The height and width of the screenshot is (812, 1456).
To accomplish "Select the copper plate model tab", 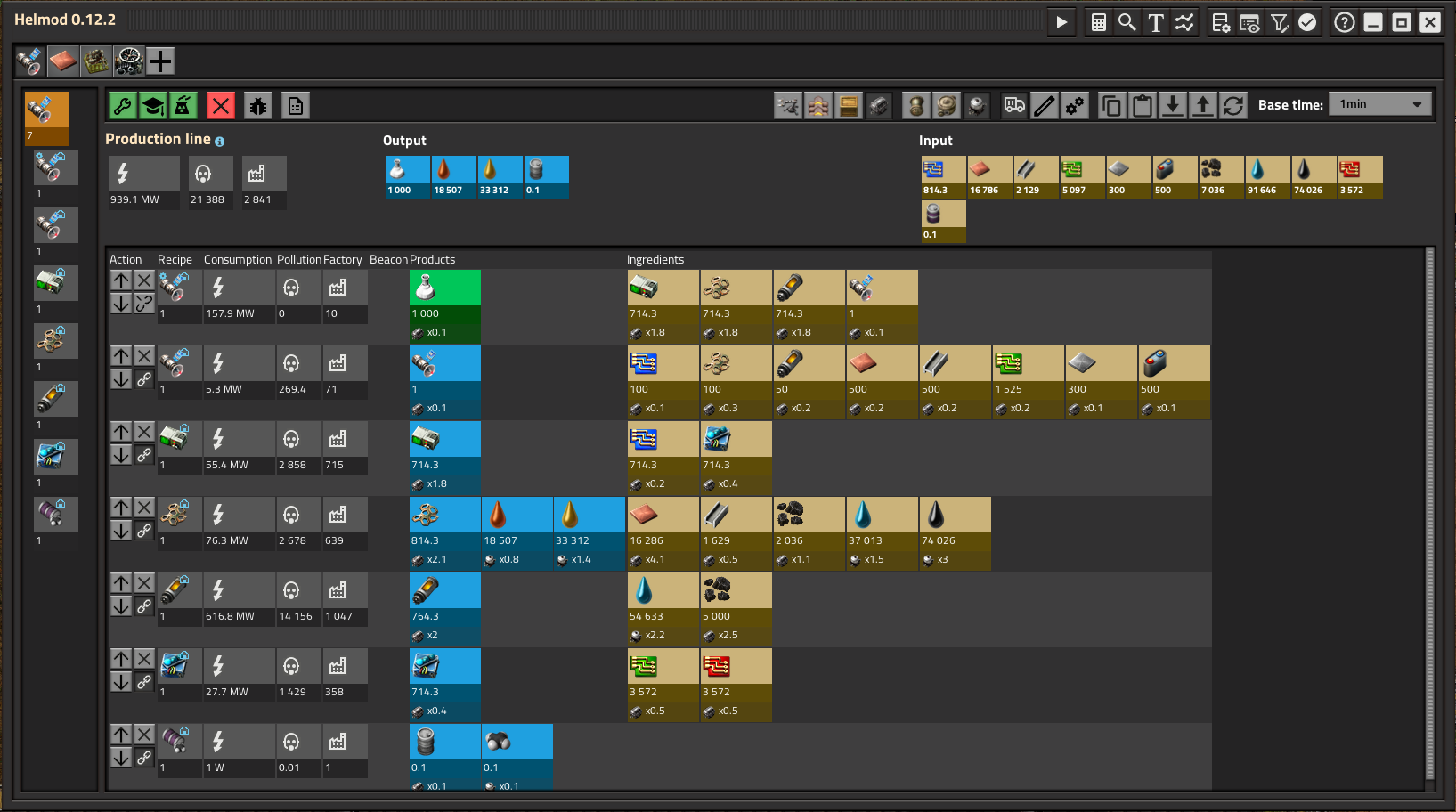I will [x=63, y=61].
